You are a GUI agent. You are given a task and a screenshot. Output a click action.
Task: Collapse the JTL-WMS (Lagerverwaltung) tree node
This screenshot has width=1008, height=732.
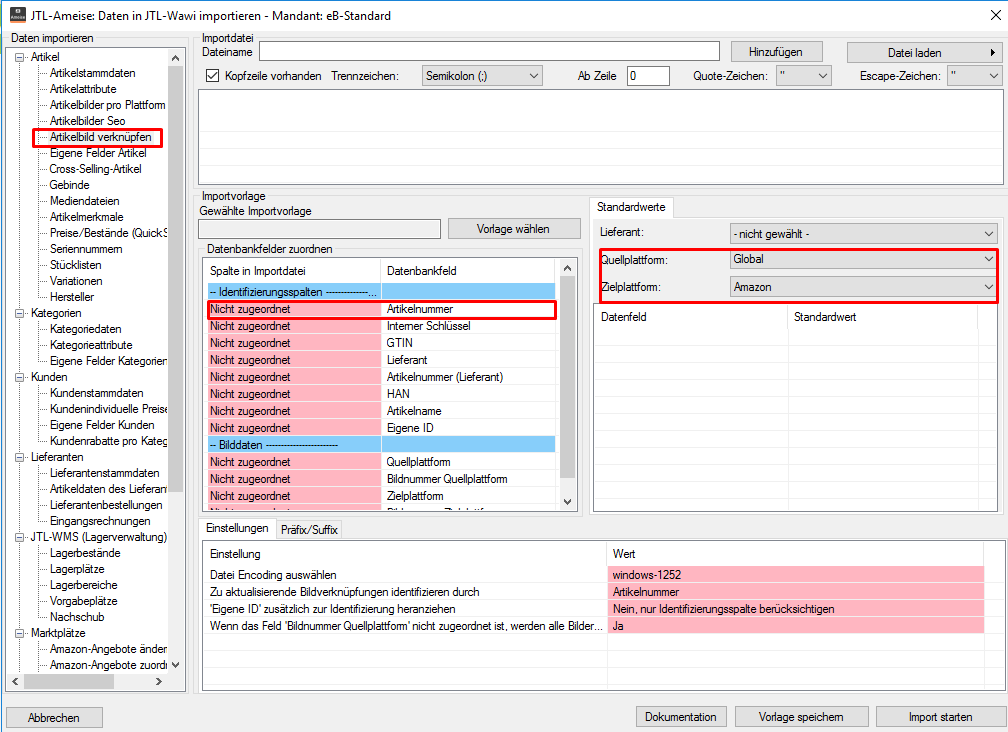(20, 537)
